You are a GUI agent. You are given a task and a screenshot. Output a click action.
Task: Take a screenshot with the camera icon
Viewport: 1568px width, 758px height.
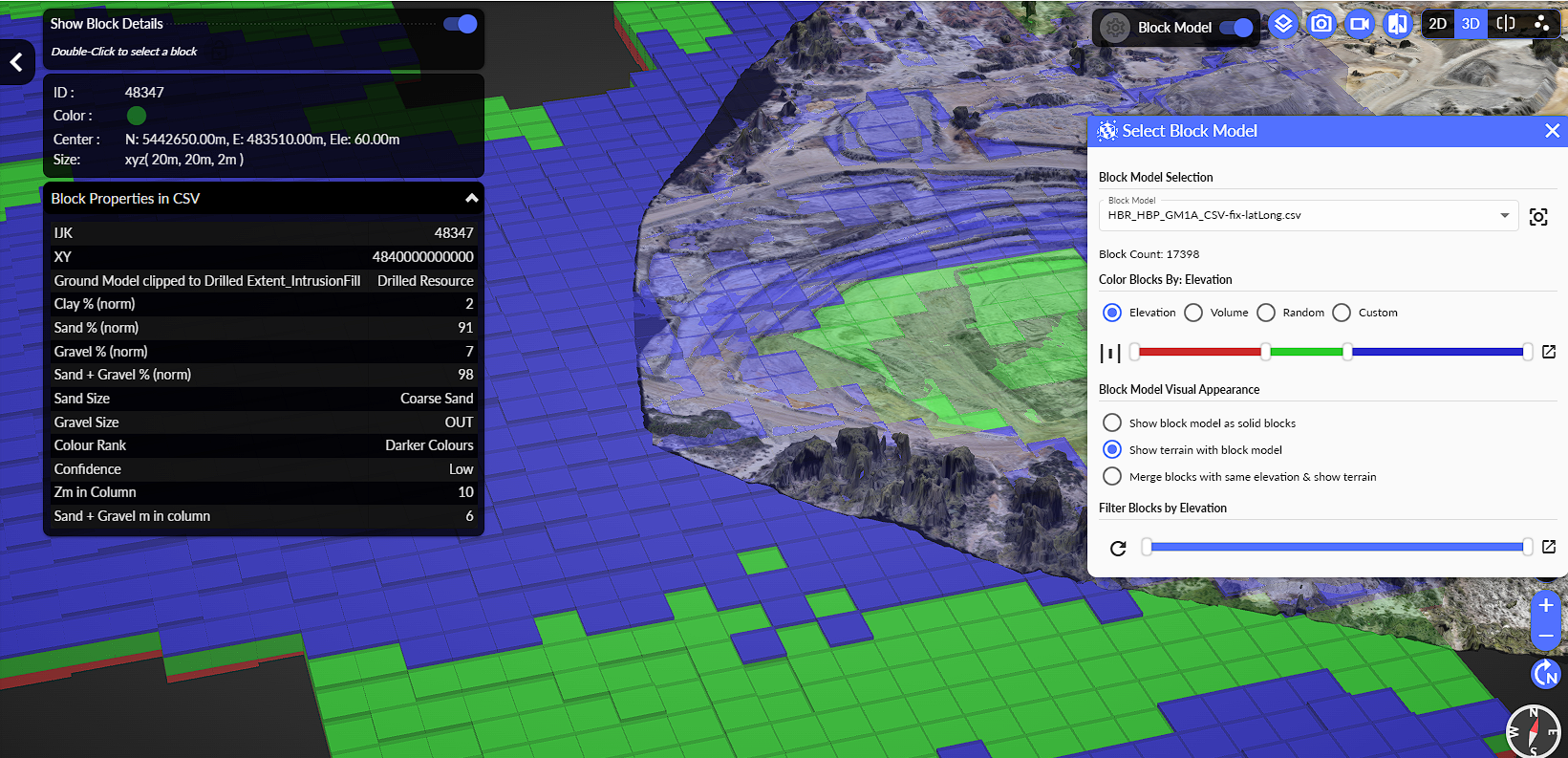[x=1321, y=24]
